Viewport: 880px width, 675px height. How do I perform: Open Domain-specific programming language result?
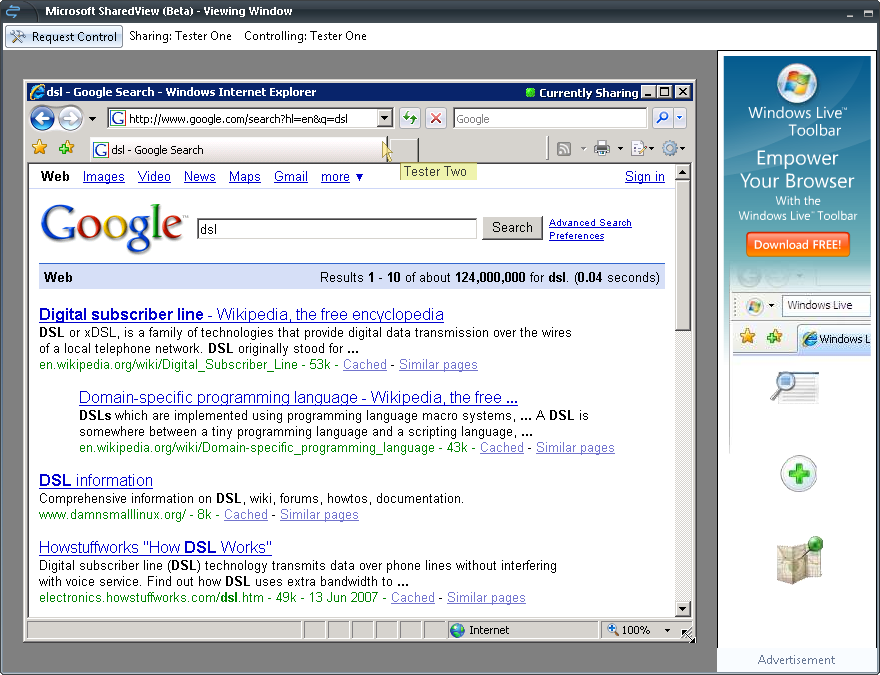pyautogui.click(x=298, y=397)
